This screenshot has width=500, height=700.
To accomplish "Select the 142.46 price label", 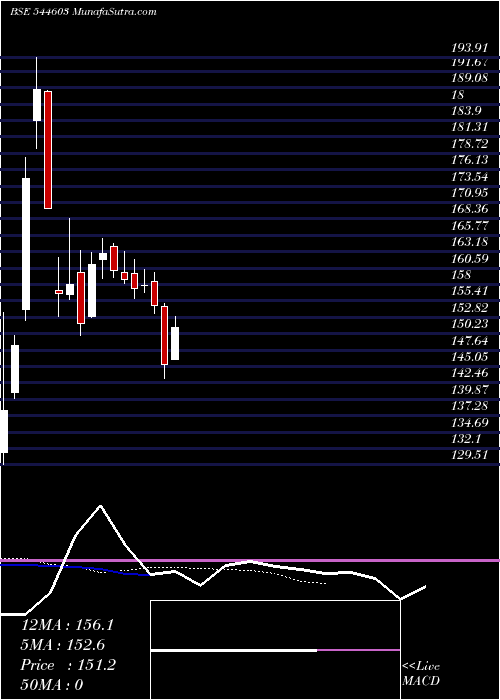I will point(470,374).
